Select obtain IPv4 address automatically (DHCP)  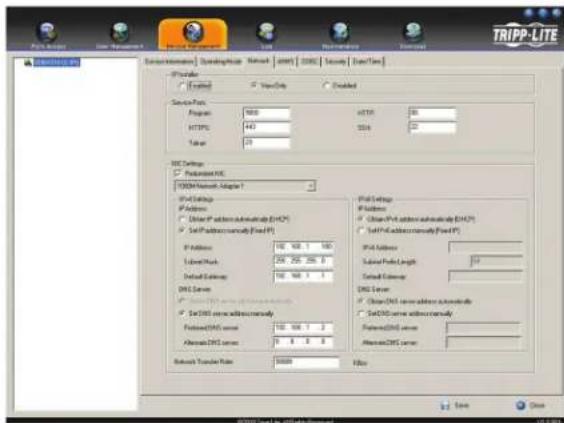pyautogui.click(x=182, y=219)
